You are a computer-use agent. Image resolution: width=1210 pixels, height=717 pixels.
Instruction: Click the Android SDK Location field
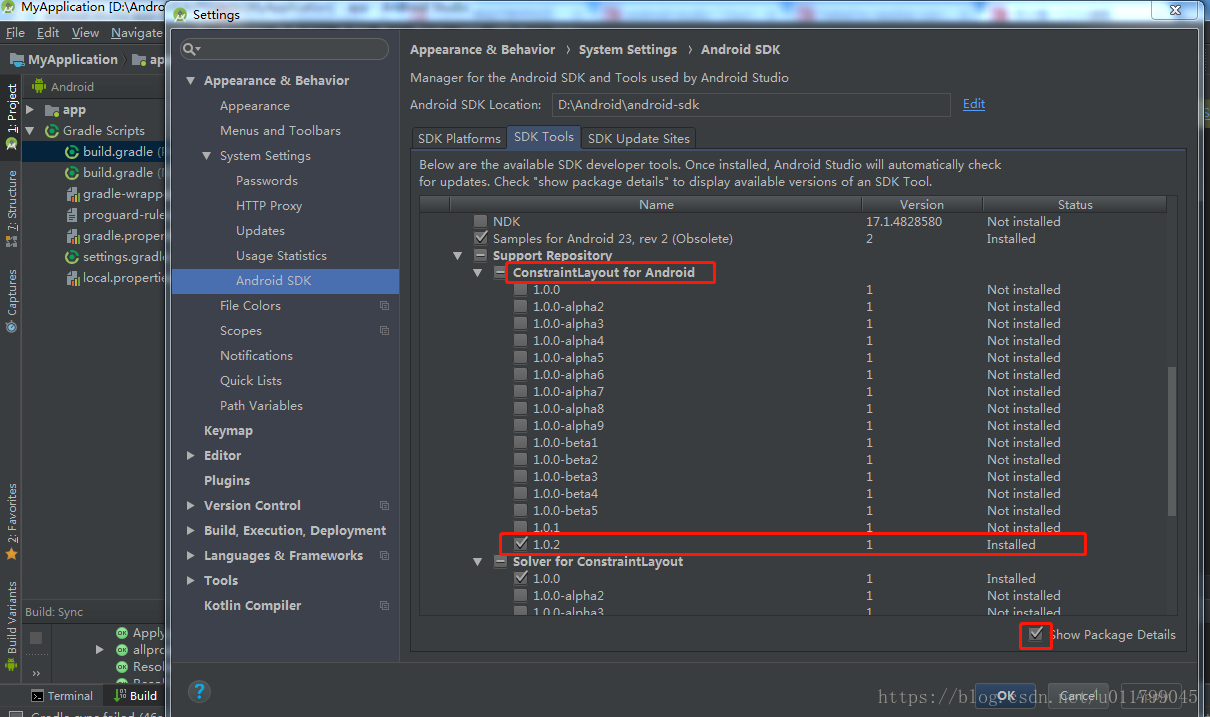(x=750, y=105)
